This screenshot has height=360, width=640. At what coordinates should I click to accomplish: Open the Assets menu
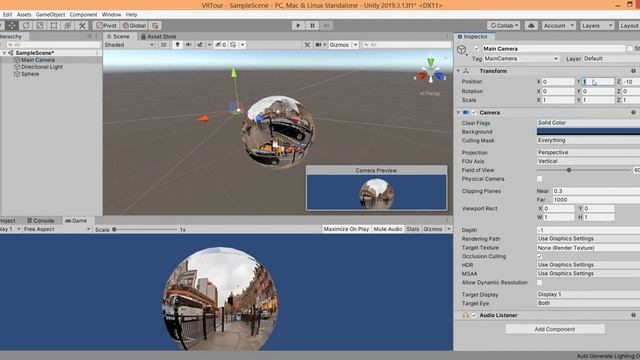click(24, 14)
